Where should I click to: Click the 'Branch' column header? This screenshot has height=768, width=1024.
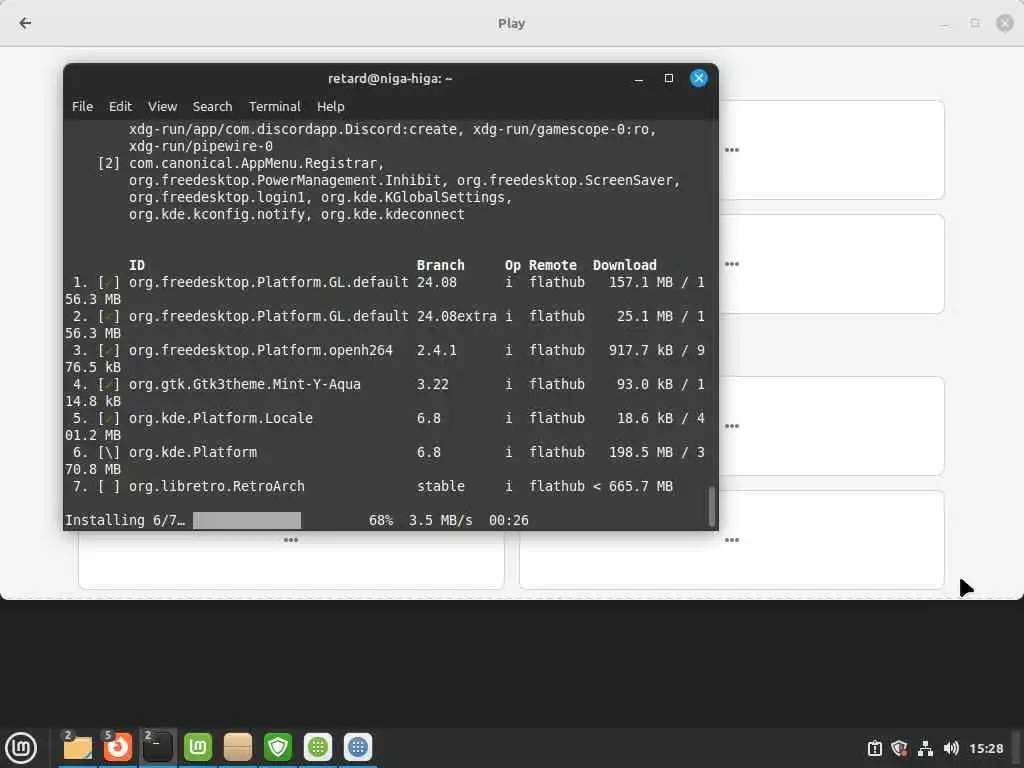coord(441,265)
